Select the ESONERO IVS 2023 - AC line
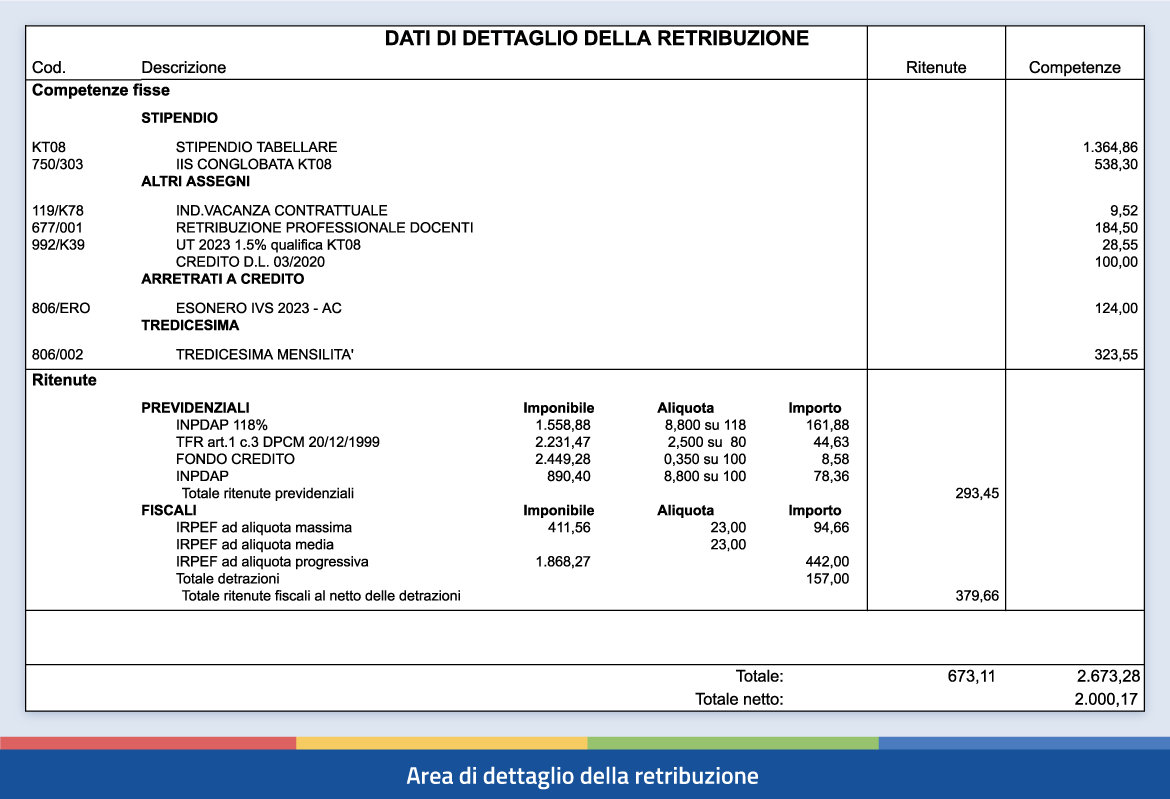This screenshot has width=1170, height=799. tap(258, 308)
